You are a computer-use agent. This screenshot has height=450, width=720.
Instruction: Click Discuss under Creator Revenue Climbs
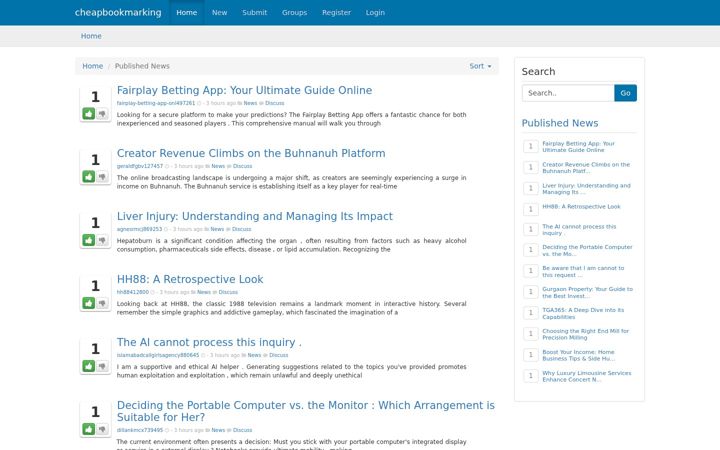click(x=242, y=166)
